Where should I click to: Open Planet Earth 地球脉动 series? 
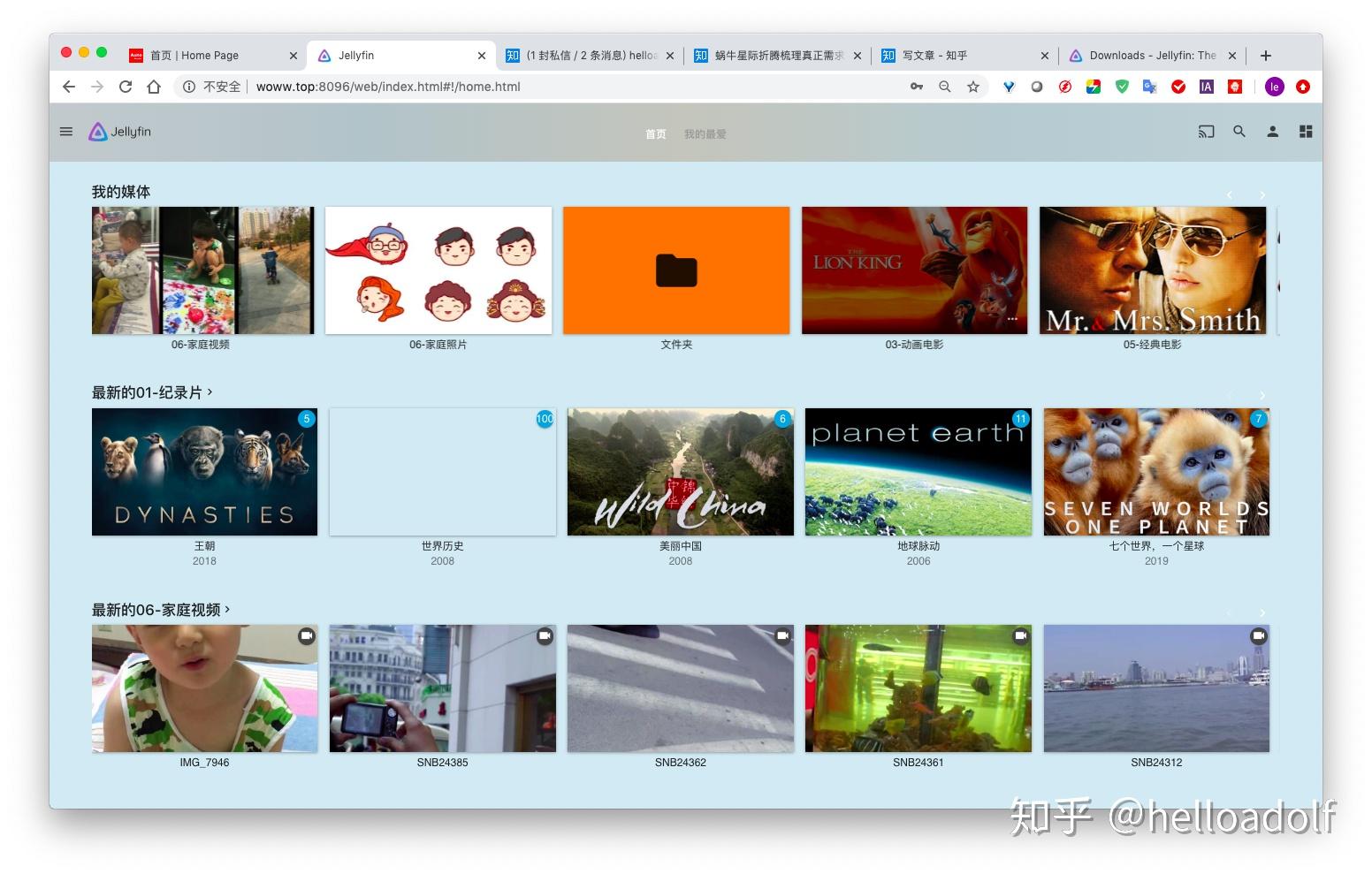[x=918, y=472]
